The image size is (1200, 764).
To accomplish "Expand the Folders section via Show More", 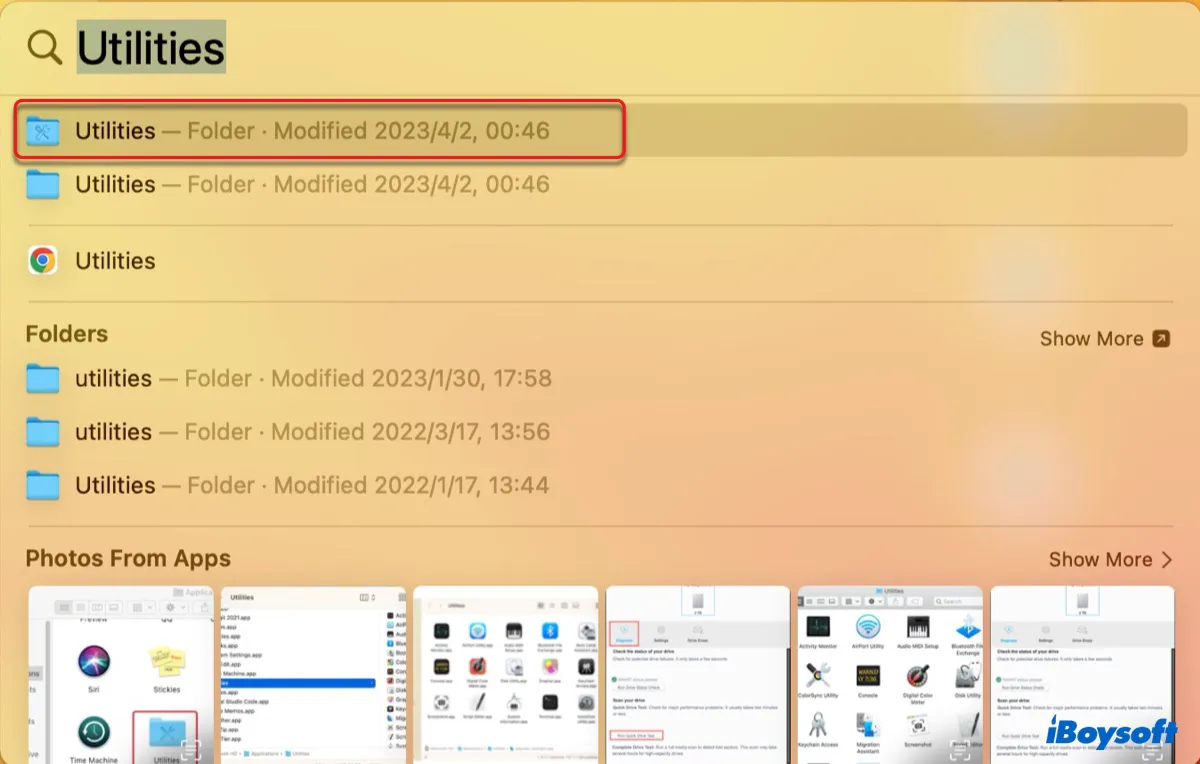I will click(1091, 339).
